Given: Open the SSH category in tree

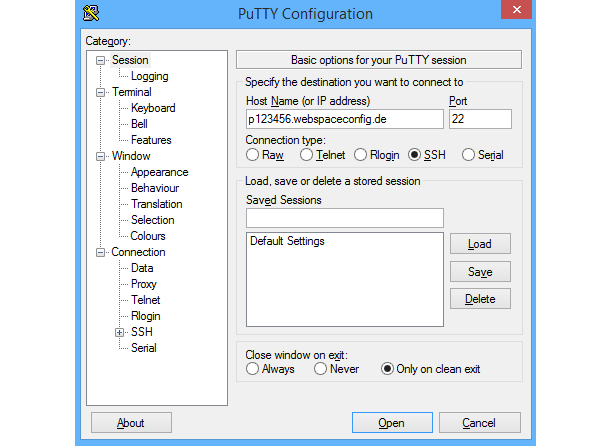Looking at the screenshot, I should click(142, 332).
